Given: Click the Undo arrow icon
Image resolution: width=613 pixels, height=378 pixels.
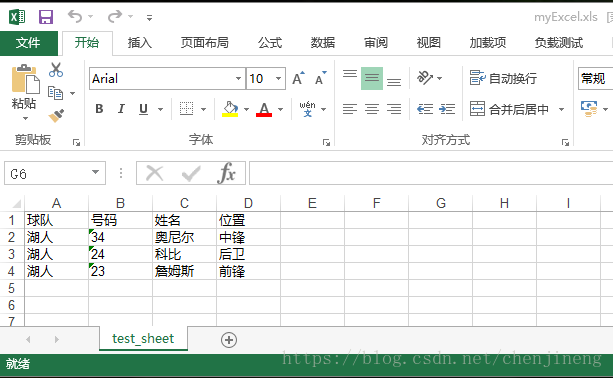Looking at the screenshot, I should click(75, 16).
